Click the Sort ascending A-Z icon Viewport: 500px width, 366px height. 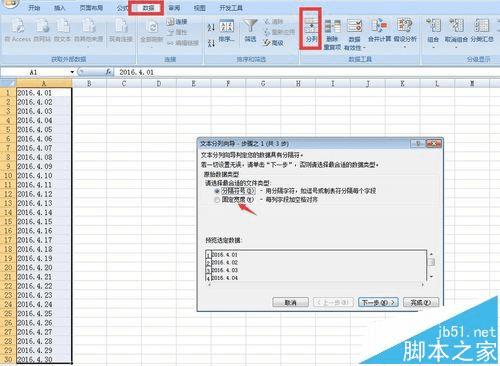click(211, 27)
